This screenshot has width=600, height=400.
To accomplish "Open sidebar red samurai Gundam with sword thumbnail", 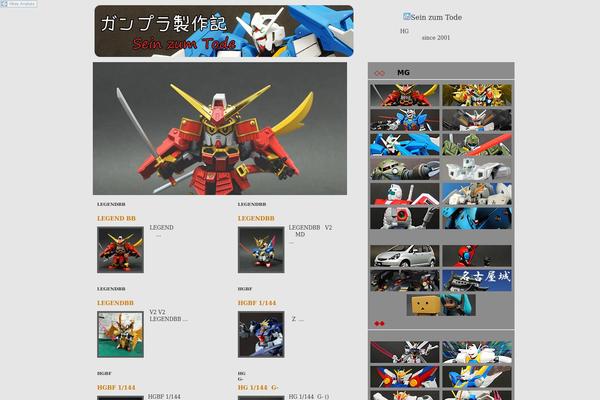I will [405, 95].
